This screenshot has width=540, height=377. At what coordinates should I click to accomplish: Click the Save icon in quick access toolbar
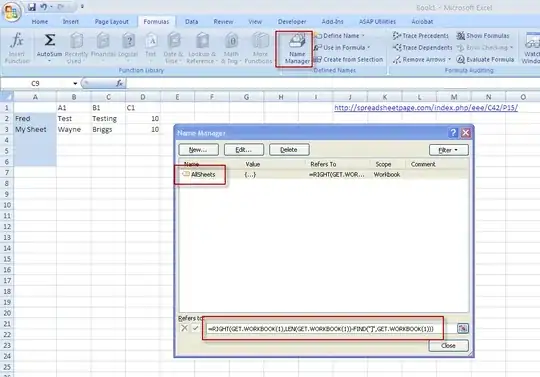(32, 7)
